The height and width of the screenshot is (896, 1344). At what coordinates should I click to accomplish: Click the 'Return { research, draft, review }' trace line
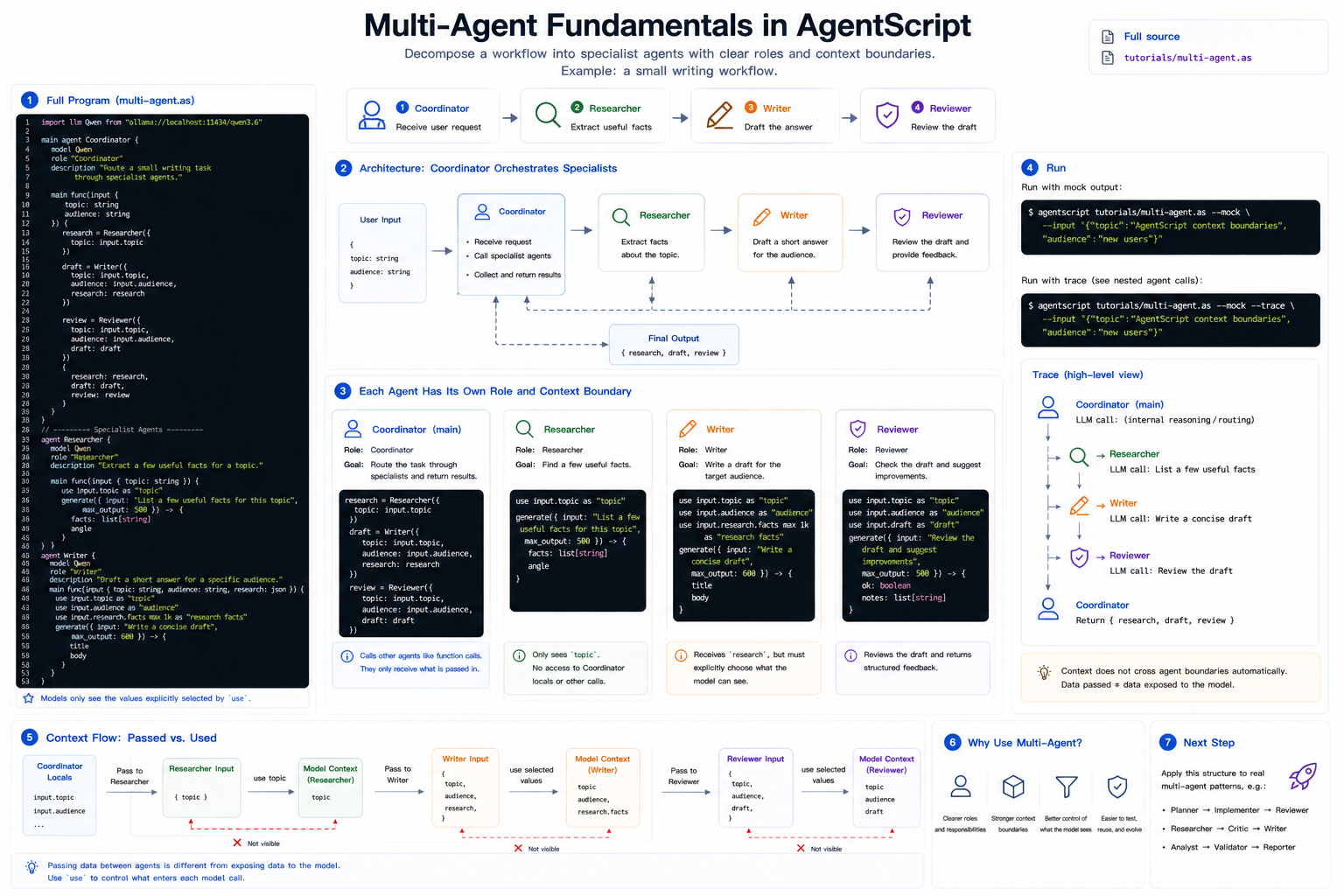pyautogui.click(x=1155, y=620)
